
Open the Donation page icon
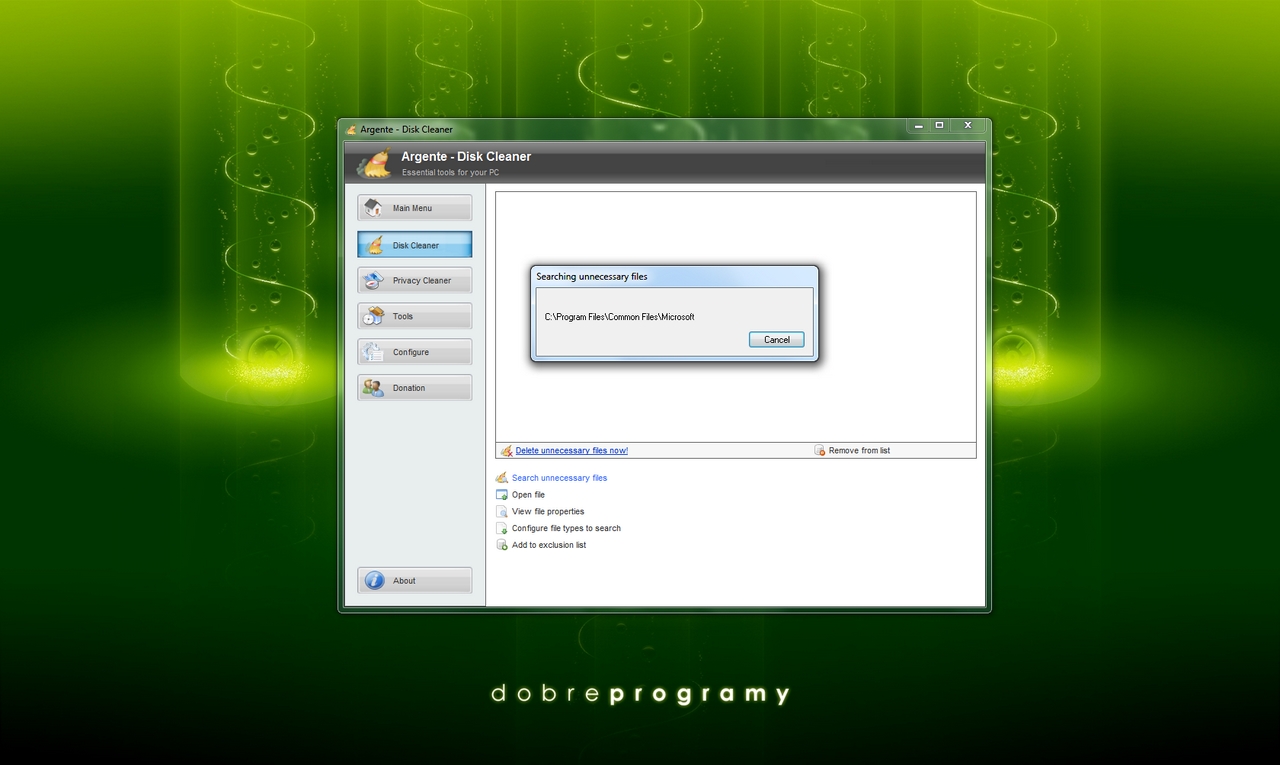coord(374,388)
